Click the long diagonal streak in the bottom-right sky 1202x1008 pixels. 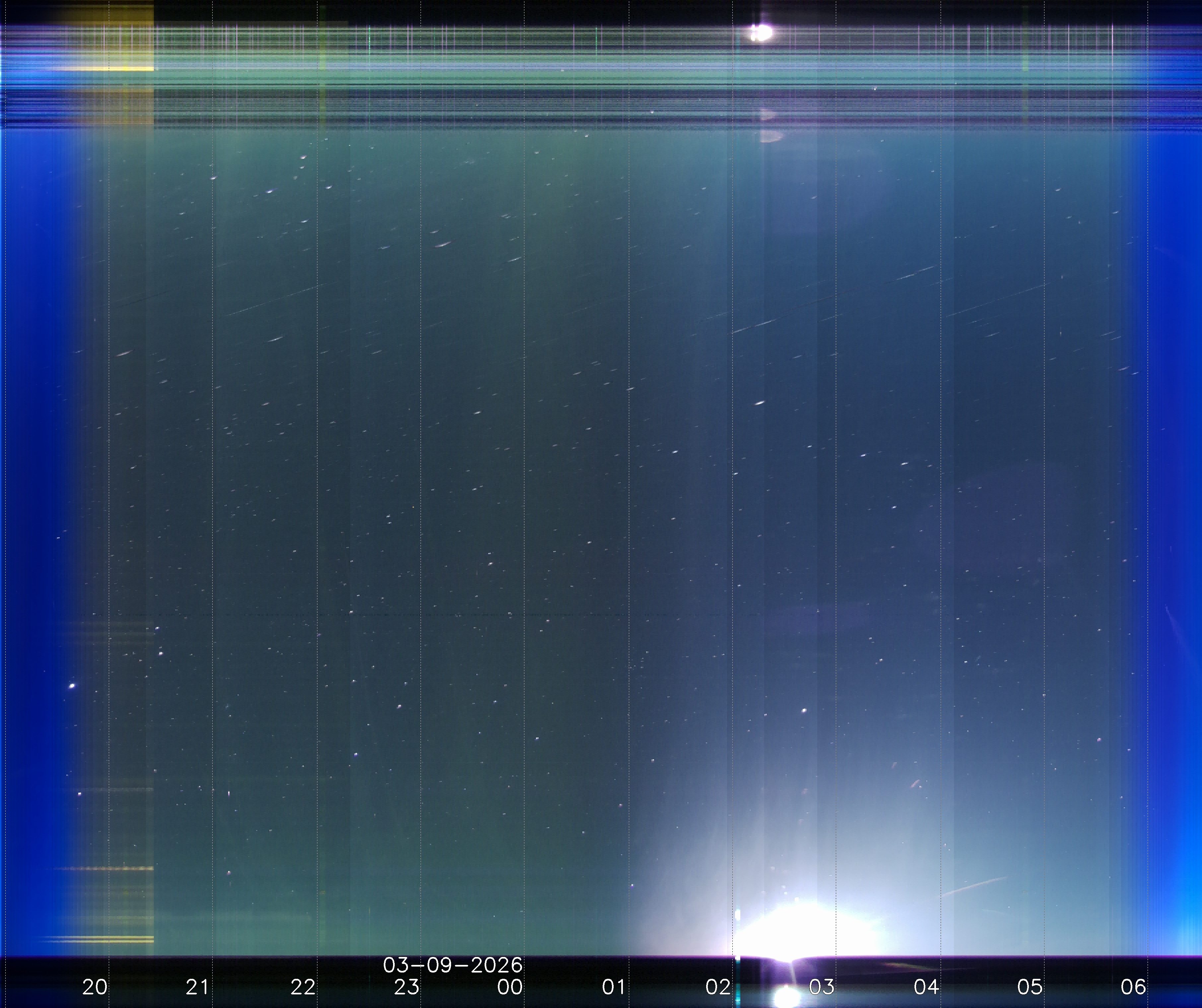point(973,887)
